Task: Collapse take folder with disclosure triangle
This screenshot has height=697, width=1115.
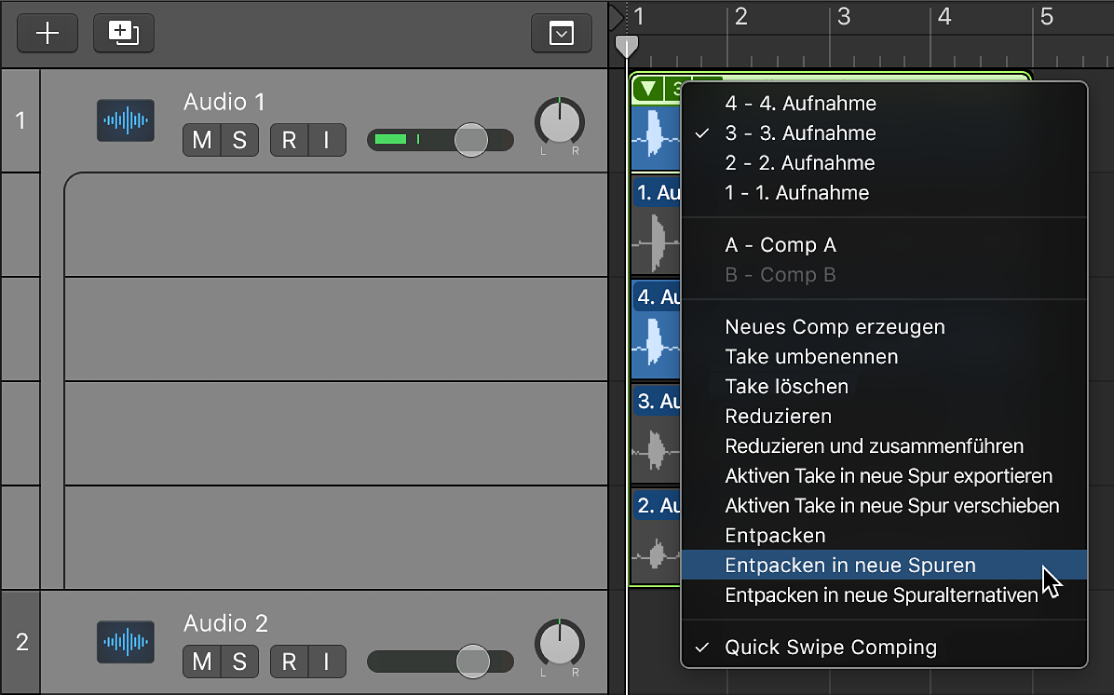Action: point(648,89)
